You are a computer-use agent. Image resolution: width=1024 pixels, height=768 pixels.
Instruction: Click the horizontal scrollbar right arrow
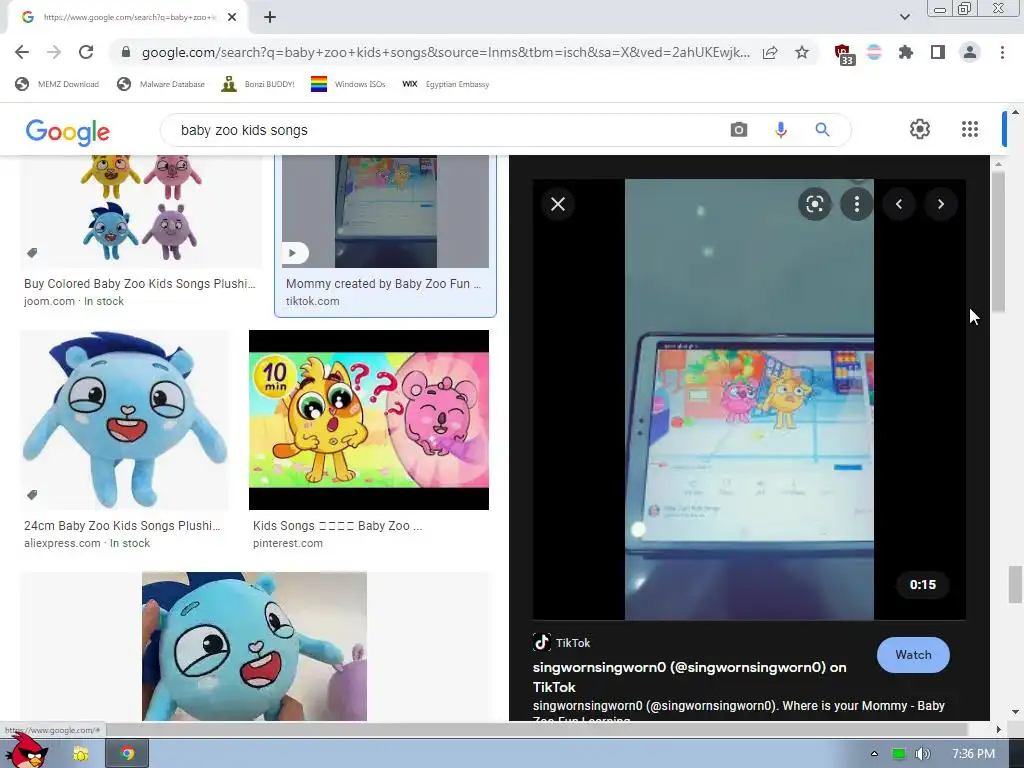(999, 729)
